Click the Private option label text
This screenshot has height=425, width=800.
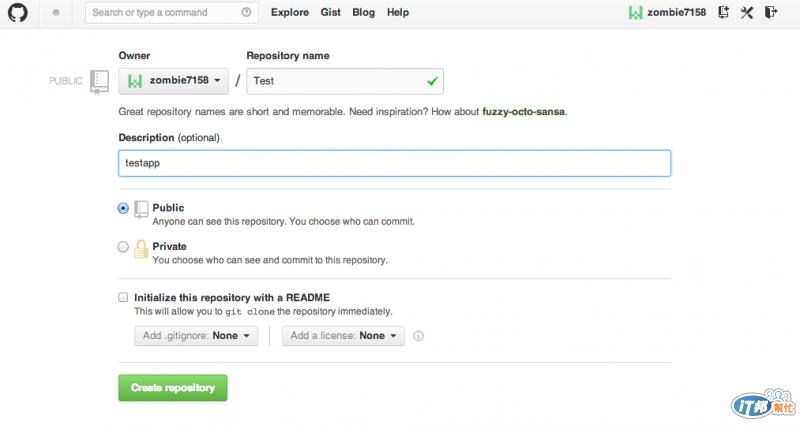pyautogui.click(x=169, y=246)
